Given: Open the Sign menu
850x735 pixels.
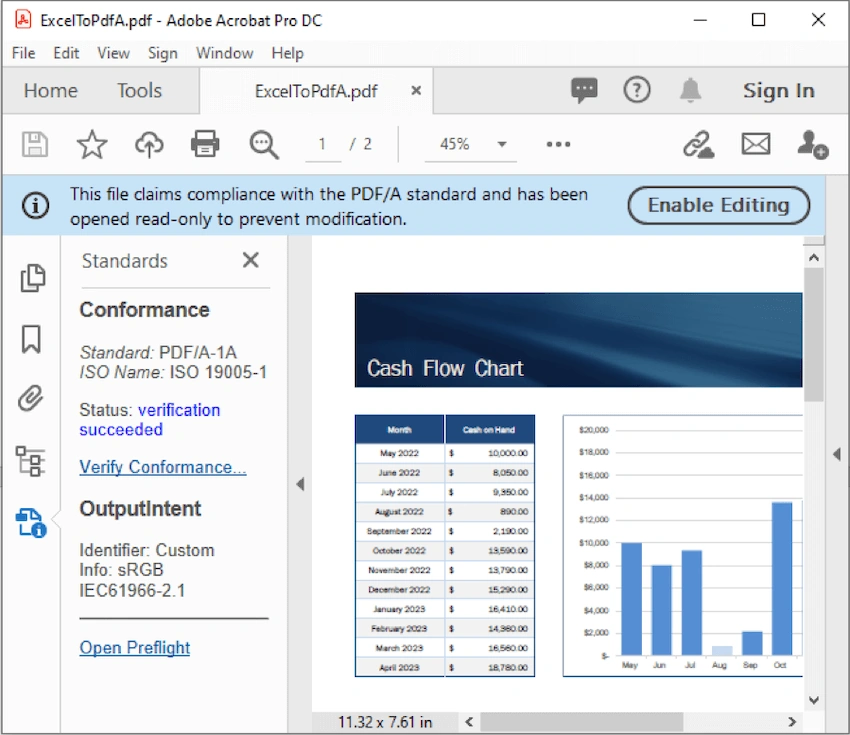Looking at the screenshot, I should (x=163, y=53).
